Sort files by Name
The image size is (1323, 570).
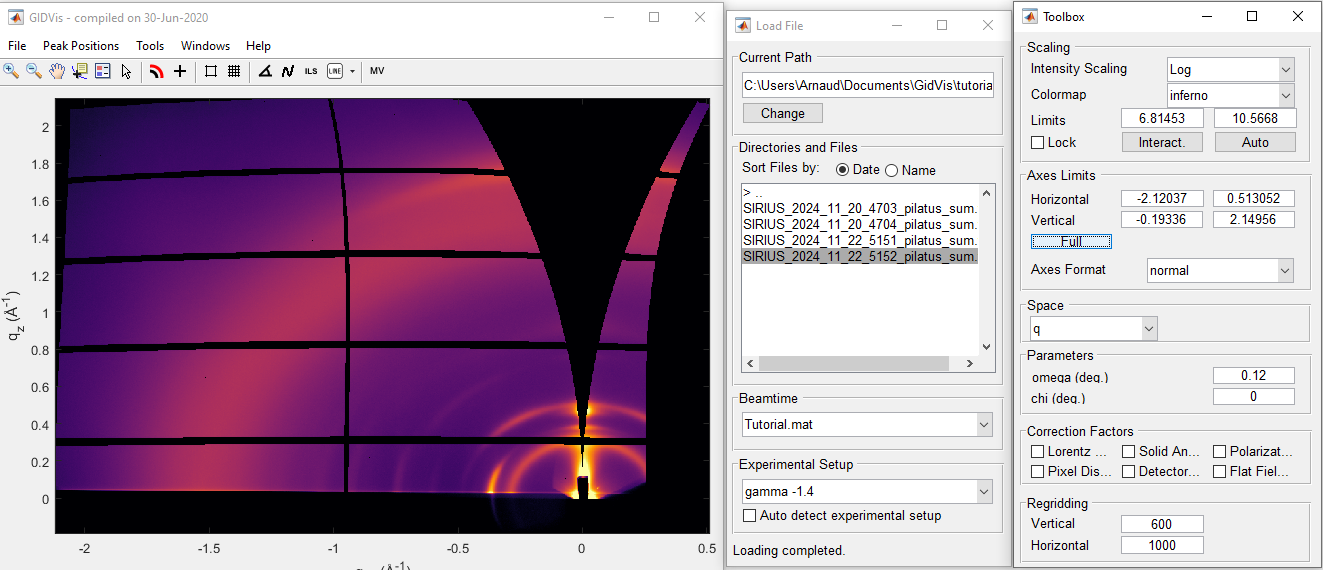coord(910,170)
